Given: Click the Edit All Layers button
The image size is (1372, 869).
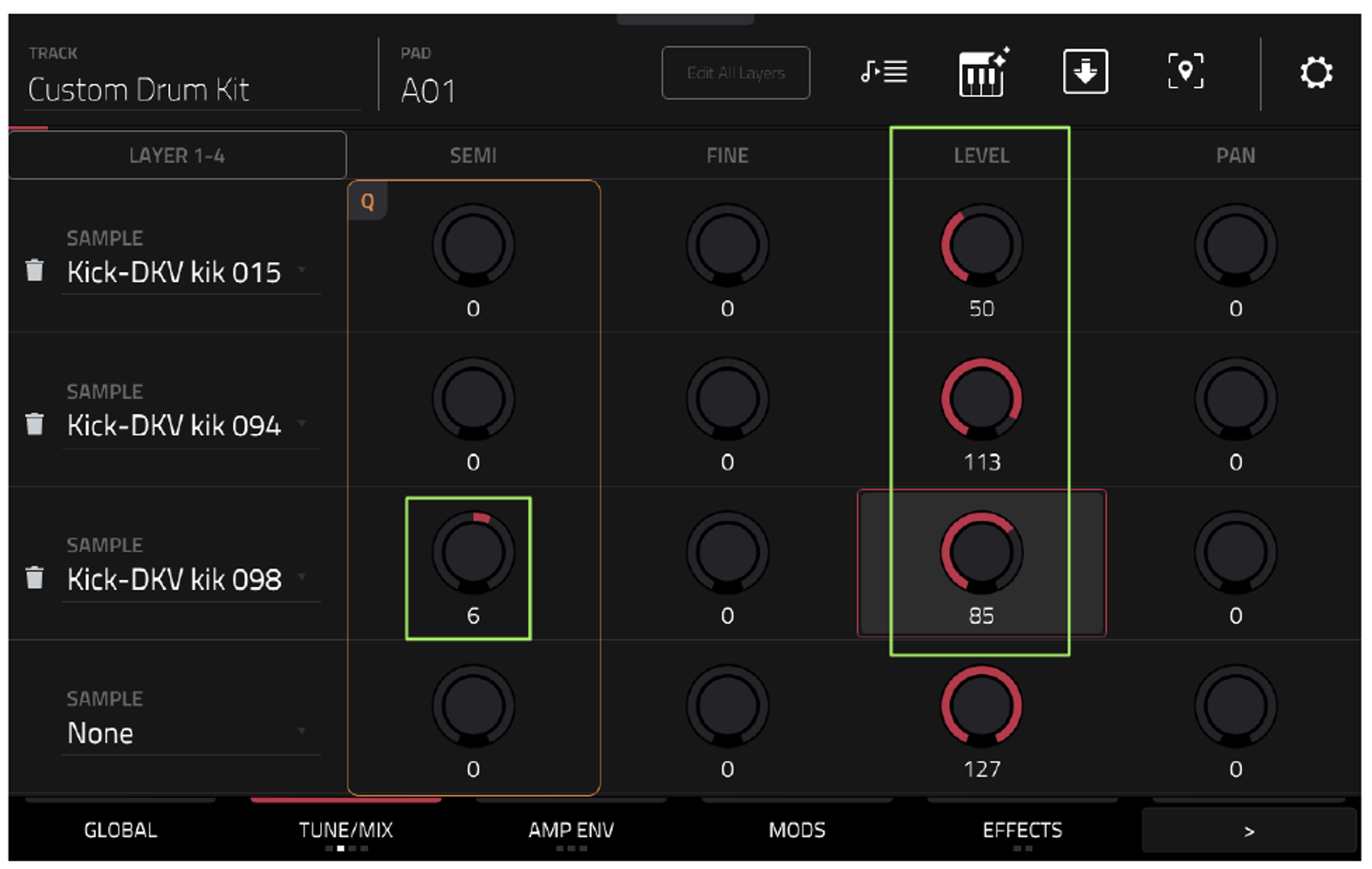Looking at the screenshot, I should tap(735, 72).
